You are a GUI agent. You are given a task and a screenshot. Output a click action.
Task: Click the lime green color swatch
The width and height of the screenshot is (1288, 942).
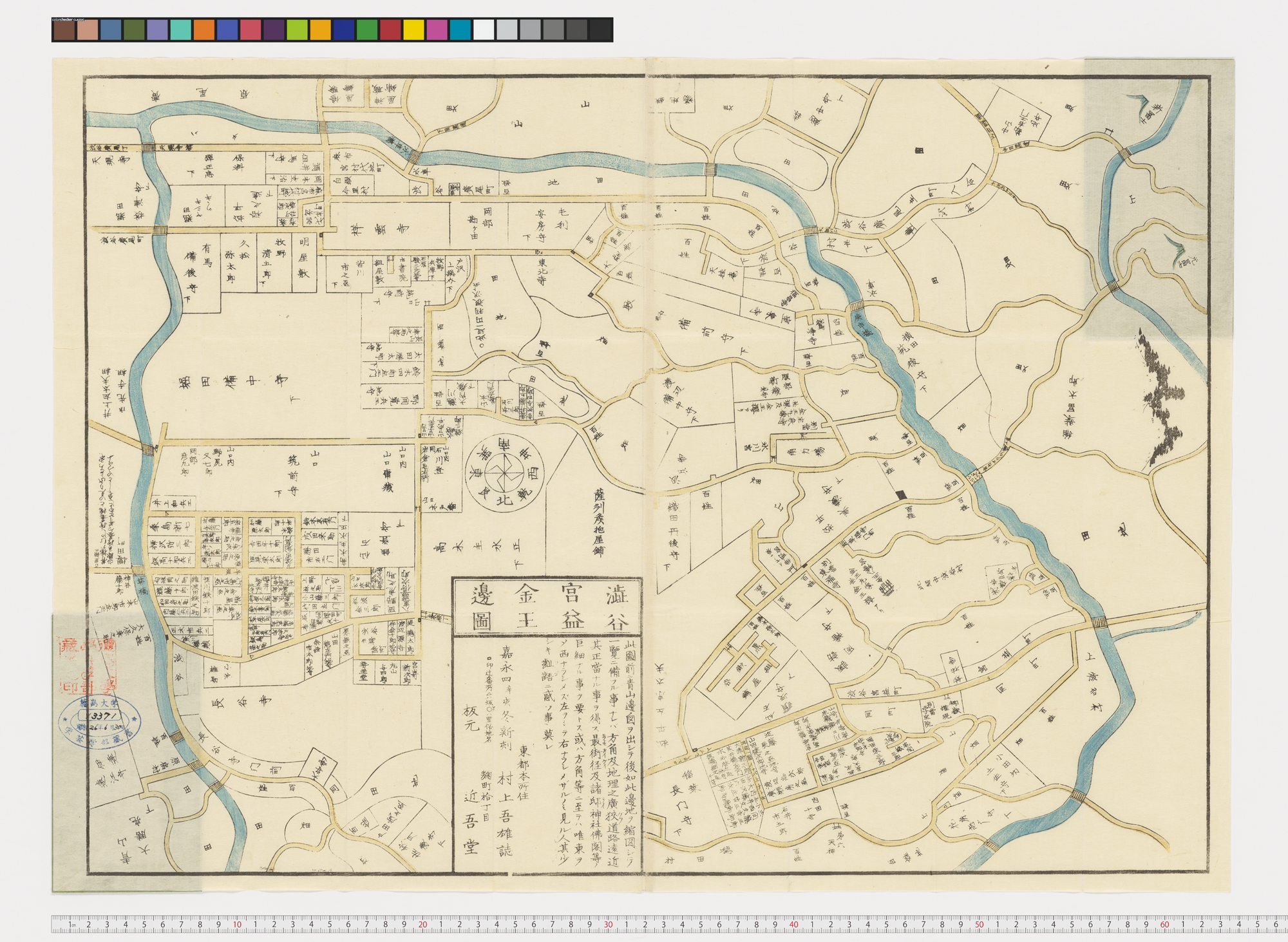click(x=297, y=30)
